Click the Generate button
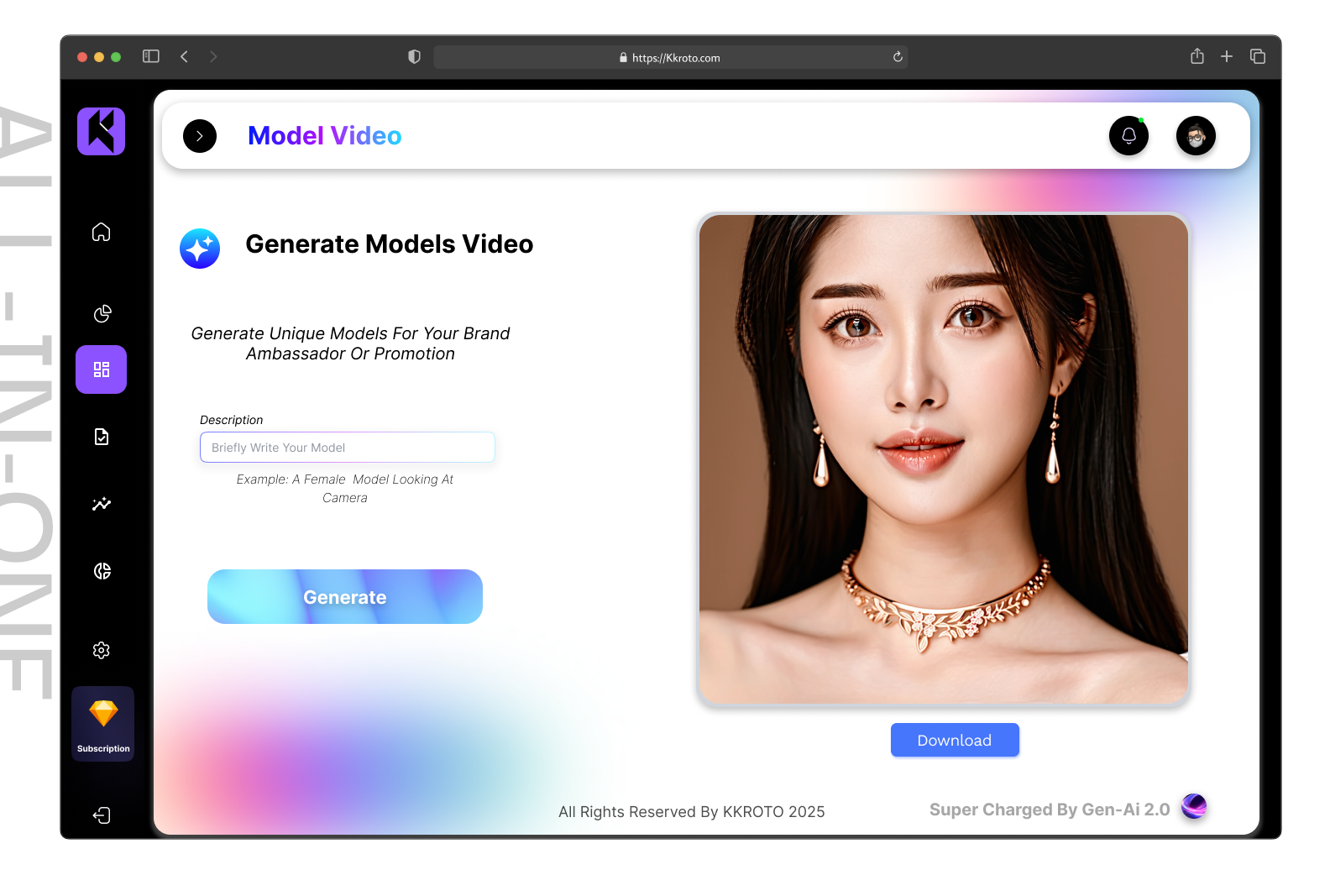The height and width of the screenshot is (896, 1330). 345,597
